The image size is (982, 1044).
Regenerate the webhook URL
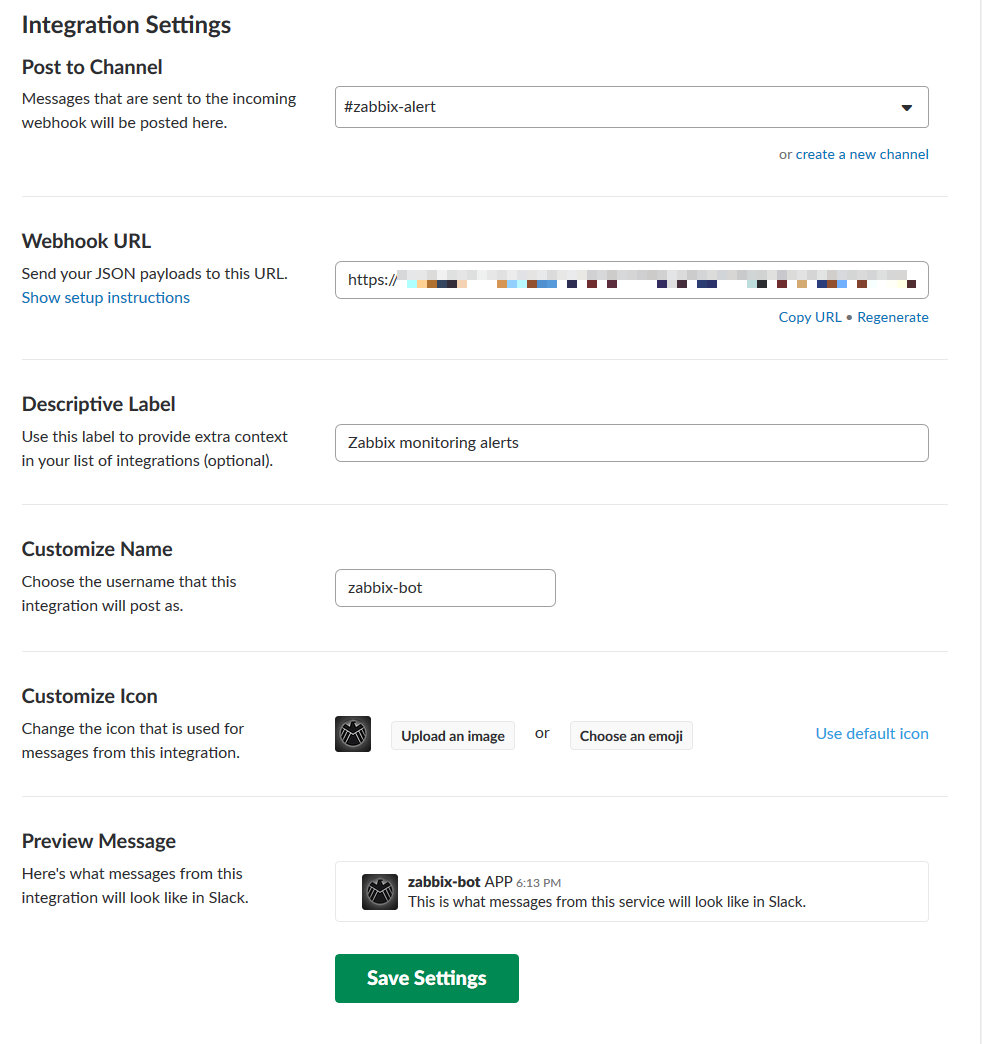892,318
